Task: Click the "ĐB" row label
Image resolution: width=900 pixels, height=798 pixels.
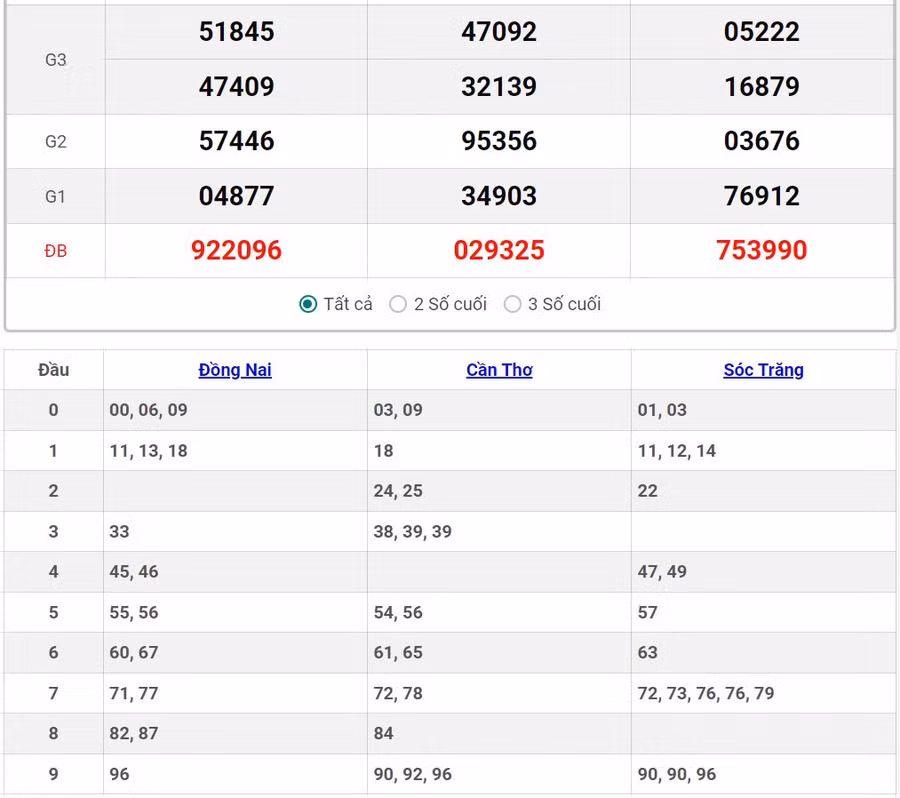Action: click(56, 251)
